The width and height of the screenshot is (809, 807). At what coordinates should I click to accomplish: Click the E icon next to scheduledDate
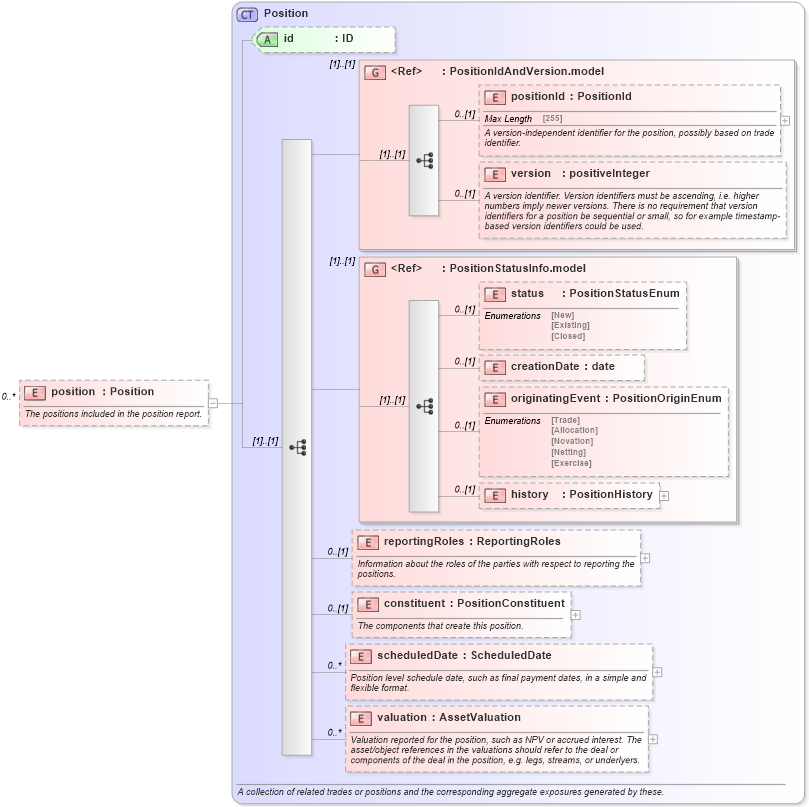tap(361, 656)
